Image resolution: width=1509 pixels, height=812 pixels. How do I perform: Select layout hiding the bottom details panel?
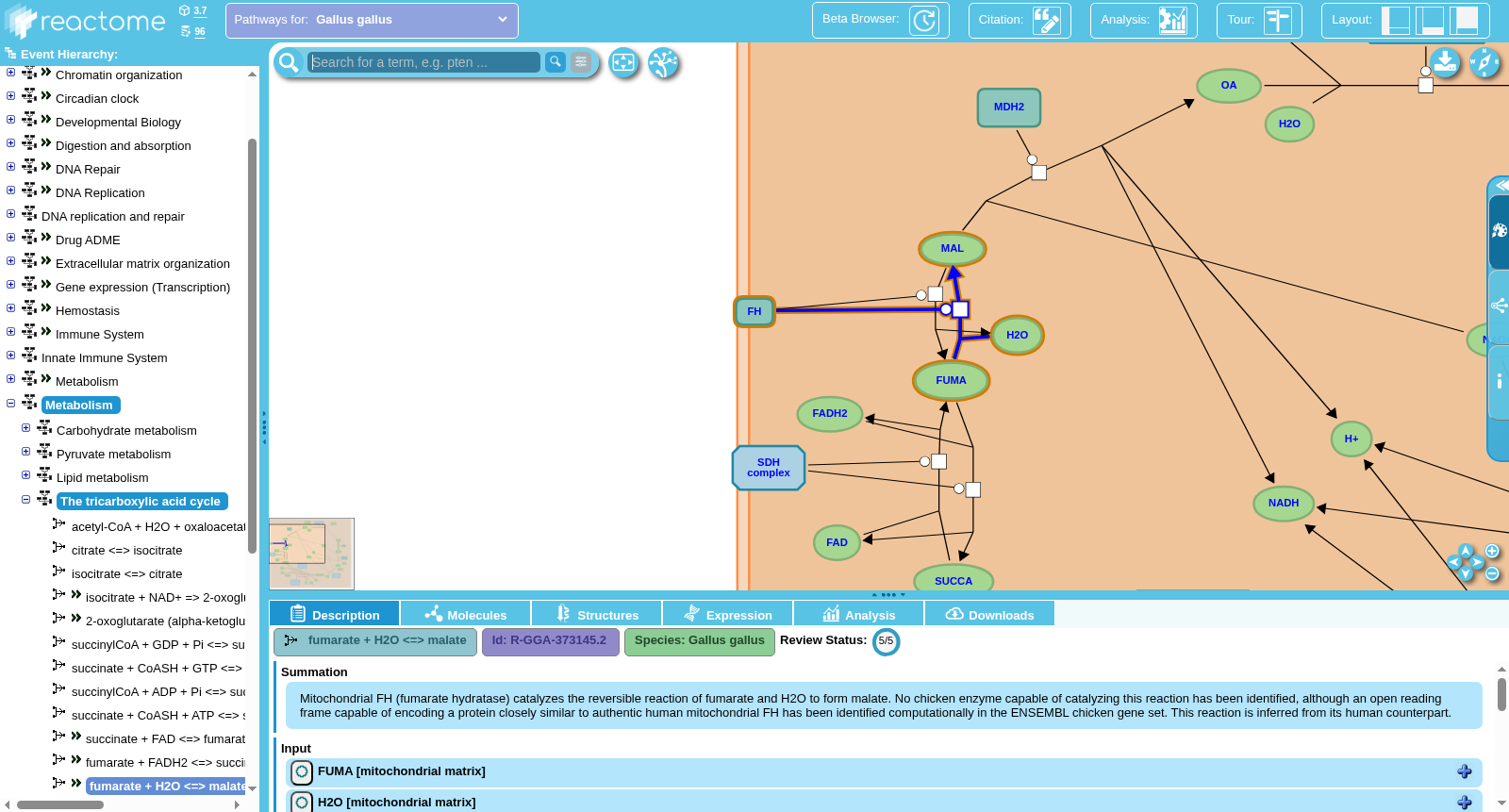[1430, 20]
